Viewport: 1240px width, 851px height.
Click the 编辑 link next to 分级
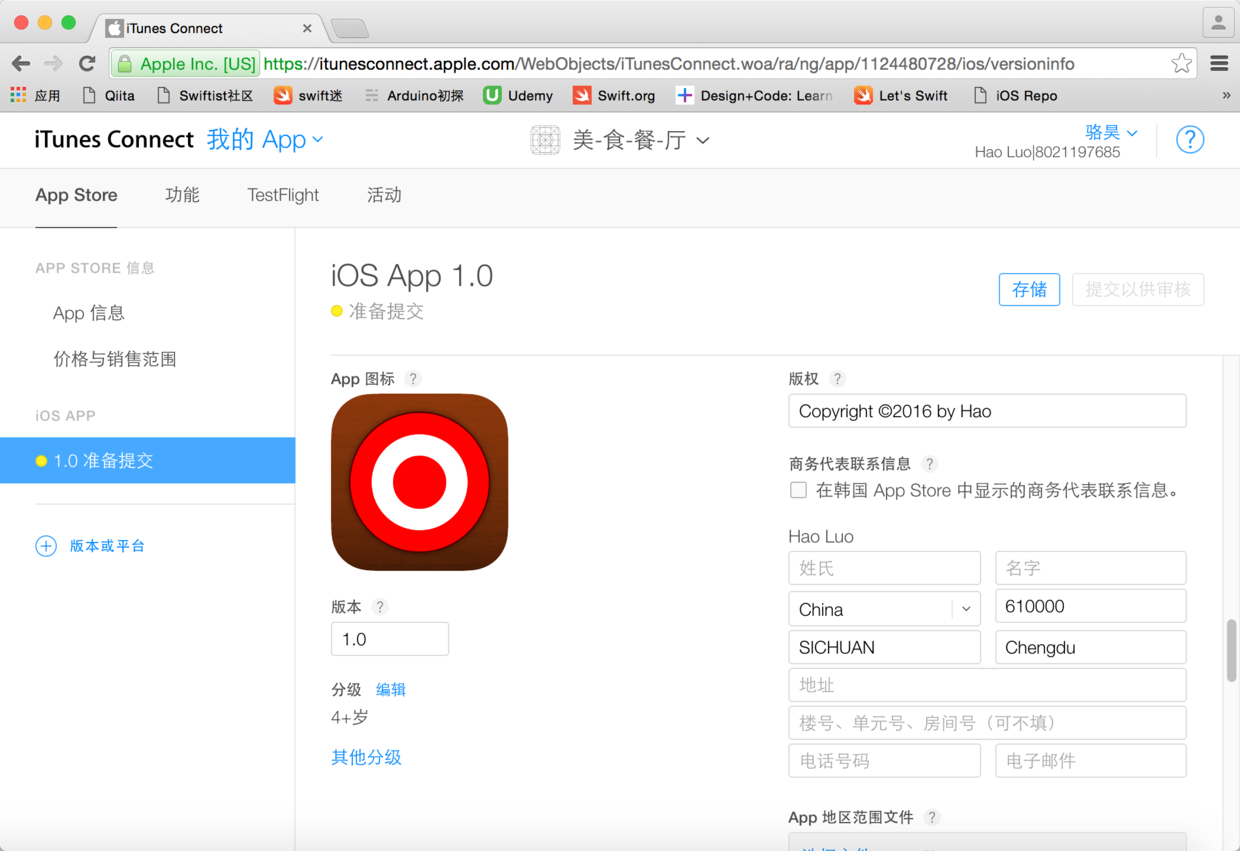391,690
